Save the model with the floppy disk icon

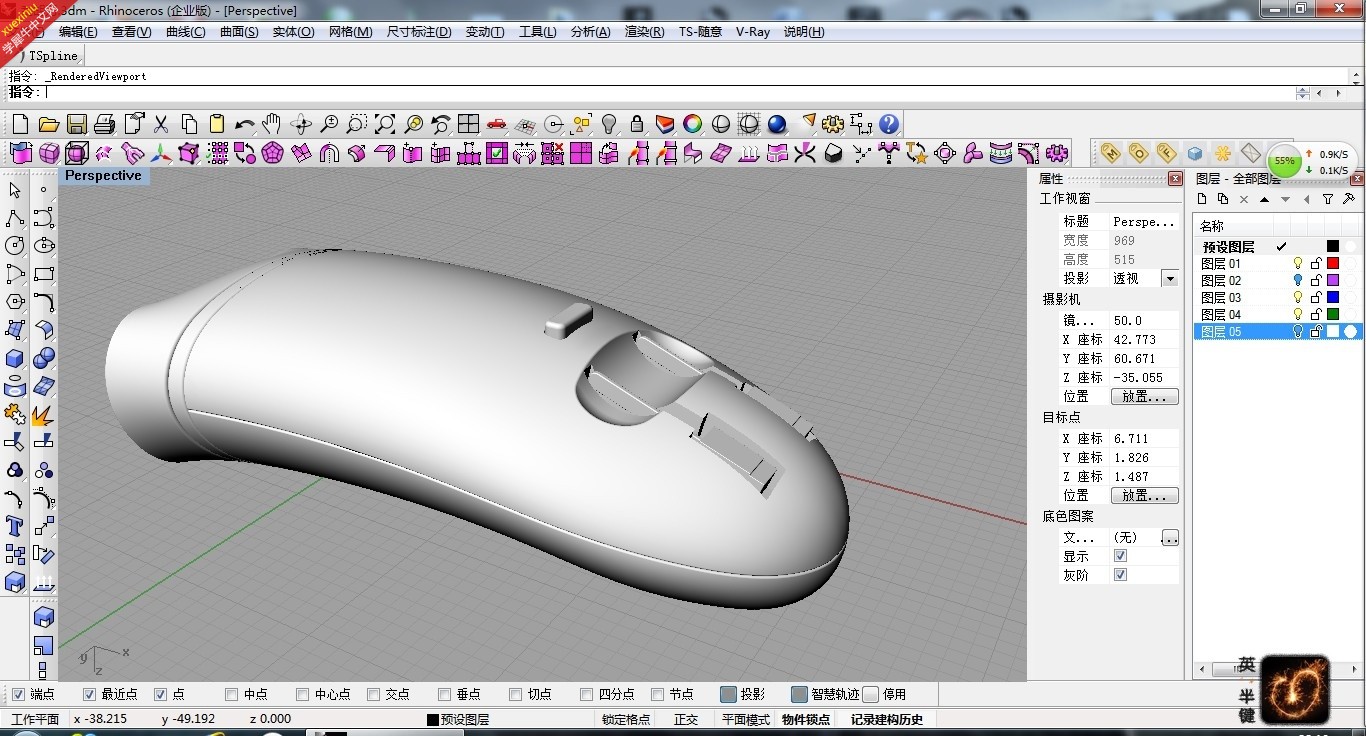76,124
